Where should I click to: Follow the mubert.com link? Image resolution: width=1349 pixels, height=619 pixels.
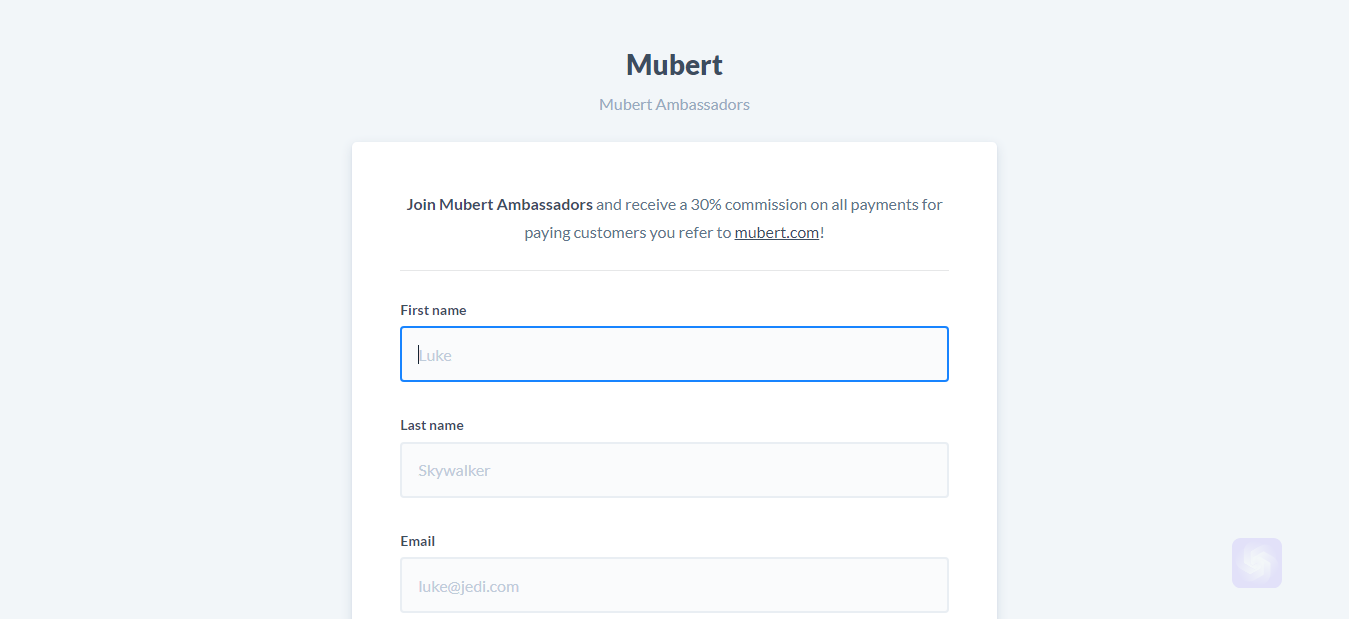777,233
